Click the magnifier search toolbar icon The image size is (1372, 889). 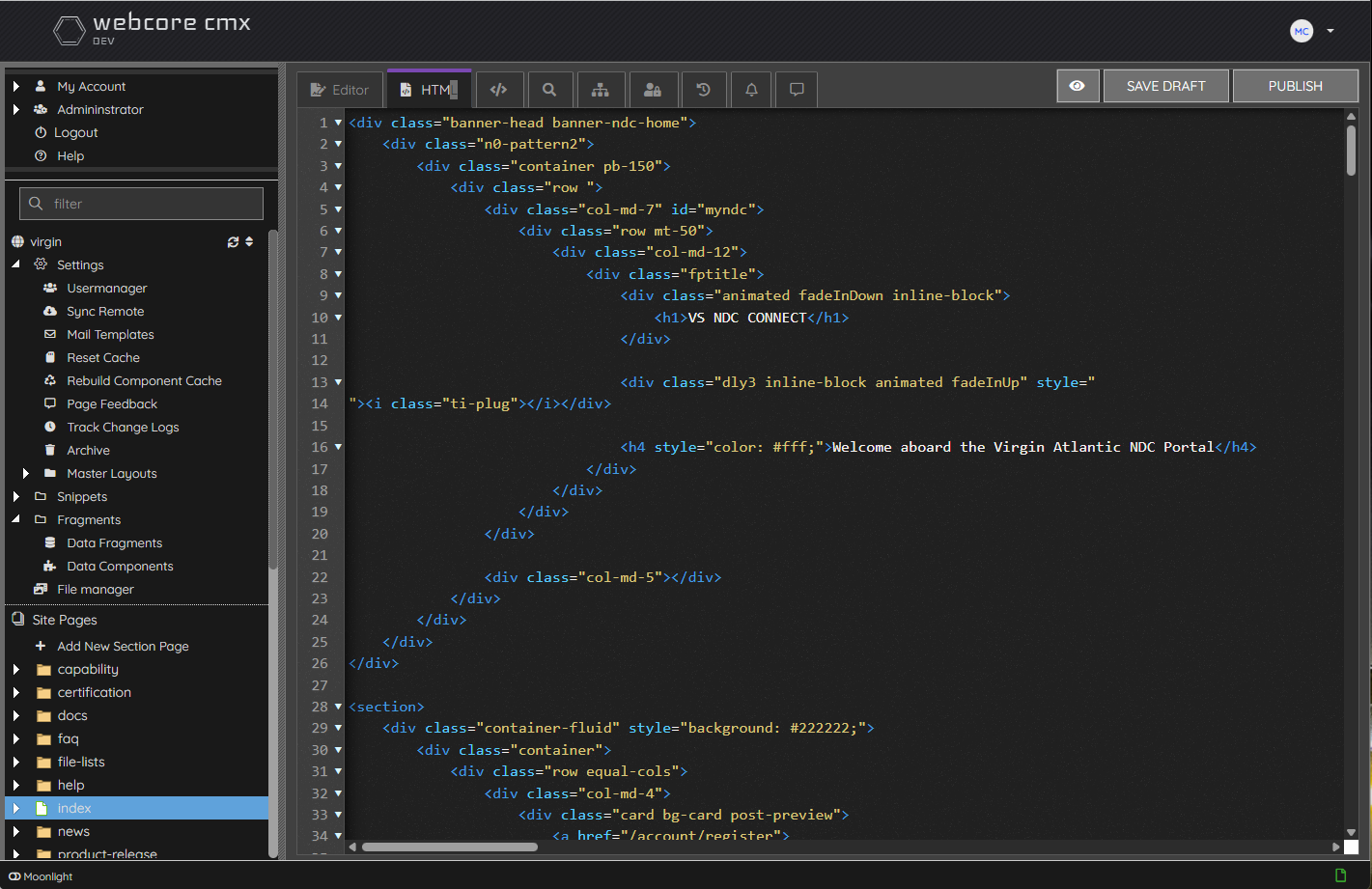point(549,90)
